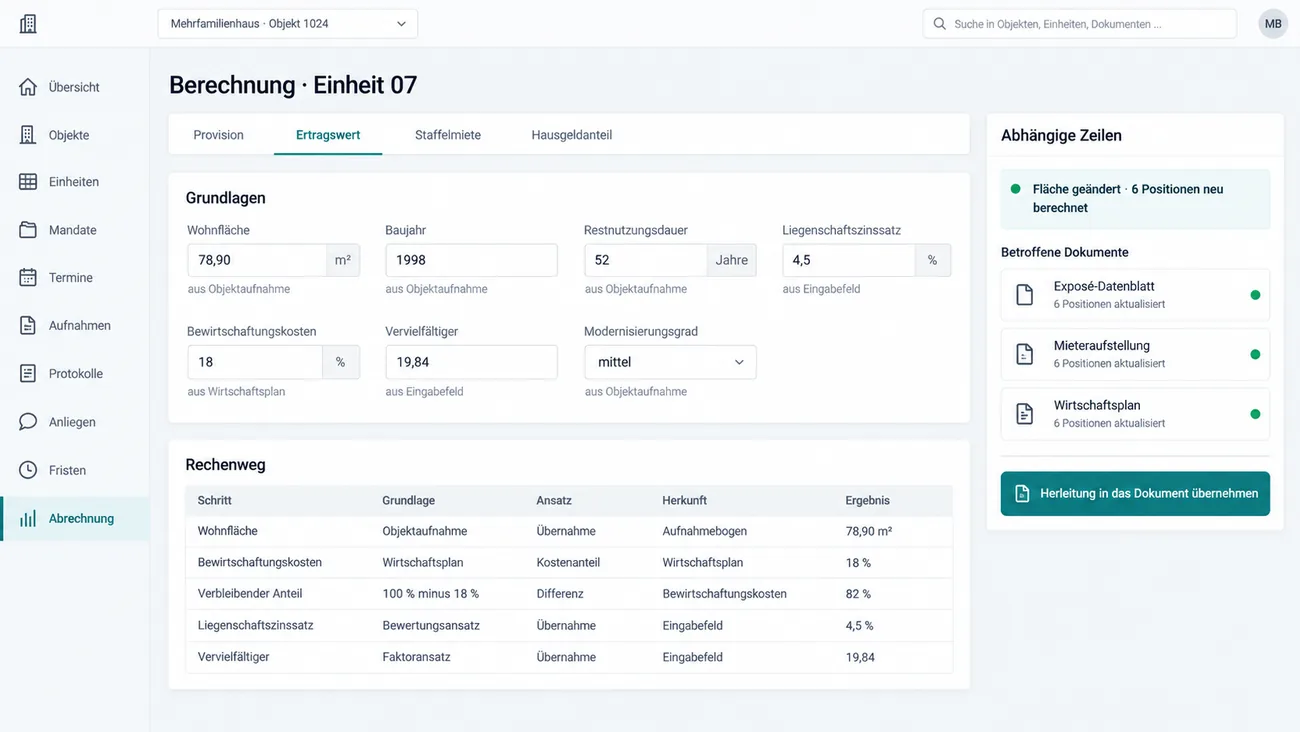Click the '100 % minus 18 %' cell
Viewport: 1300px width, 732px height.
[430, 594]
